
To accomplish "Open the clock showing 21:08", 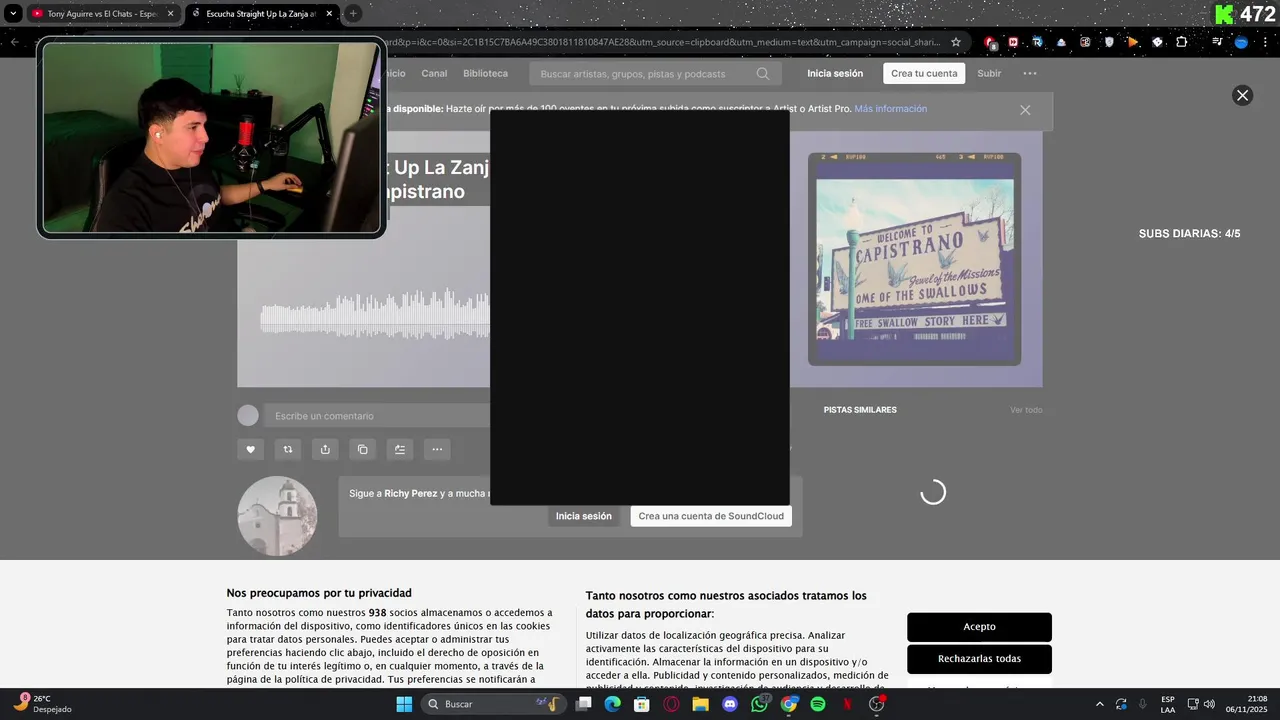I will (1247, 704).
